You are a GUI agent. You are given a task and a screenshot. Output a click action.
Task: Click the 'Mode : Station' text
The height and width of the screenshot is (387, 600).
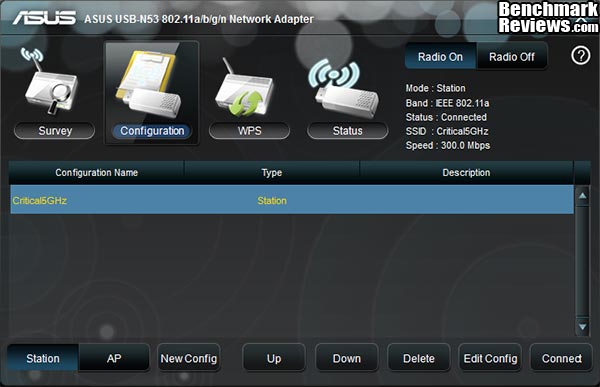(x=435, y=88)
